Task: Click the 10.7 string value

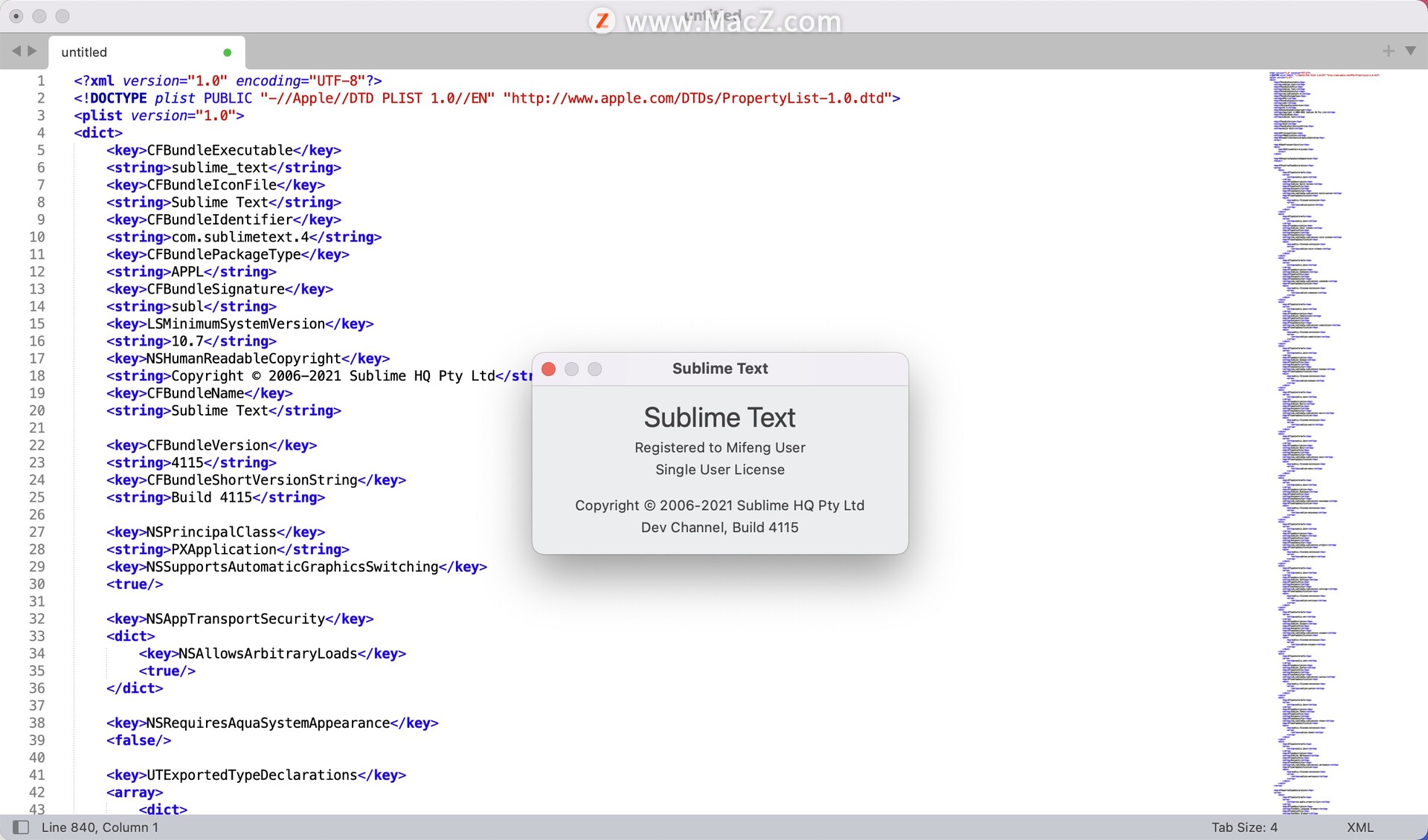Action: [x=187, y=341]
